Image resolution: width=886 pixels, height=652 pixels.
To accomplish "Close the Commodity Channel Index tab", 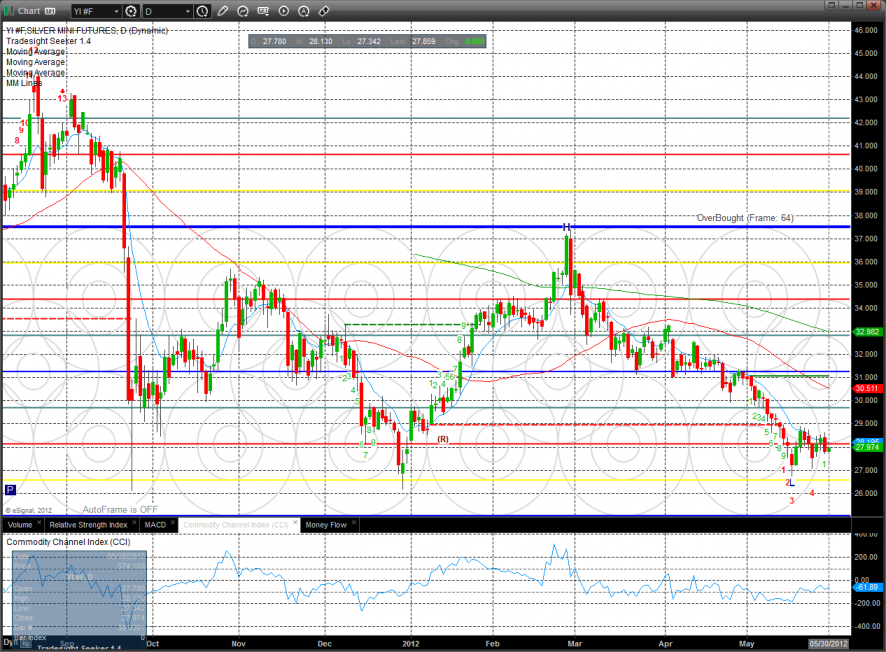I will [297, 524].
